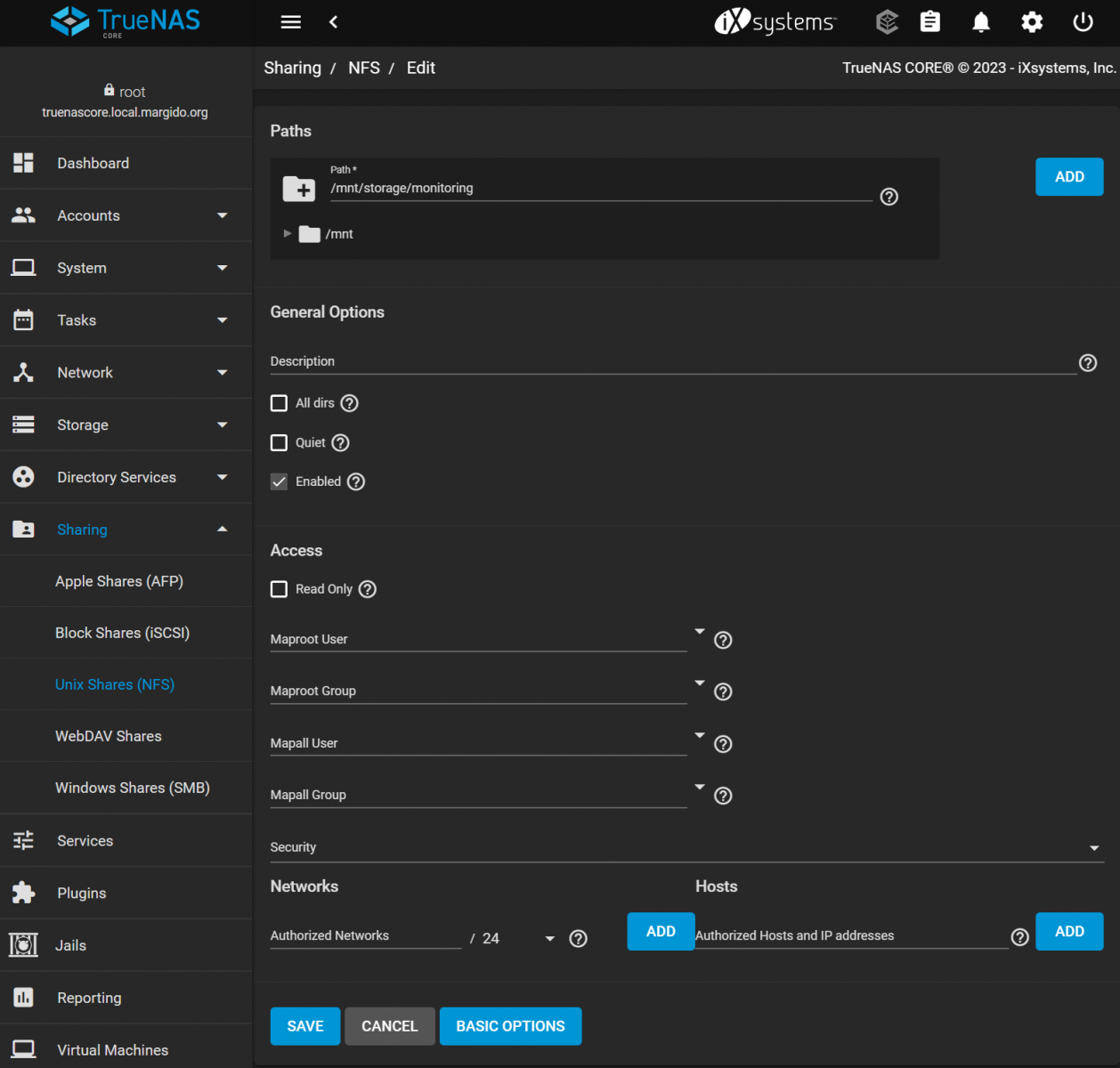Click ADD button for Hosts
The image size is (1120, 1068).
point(1069,931)
